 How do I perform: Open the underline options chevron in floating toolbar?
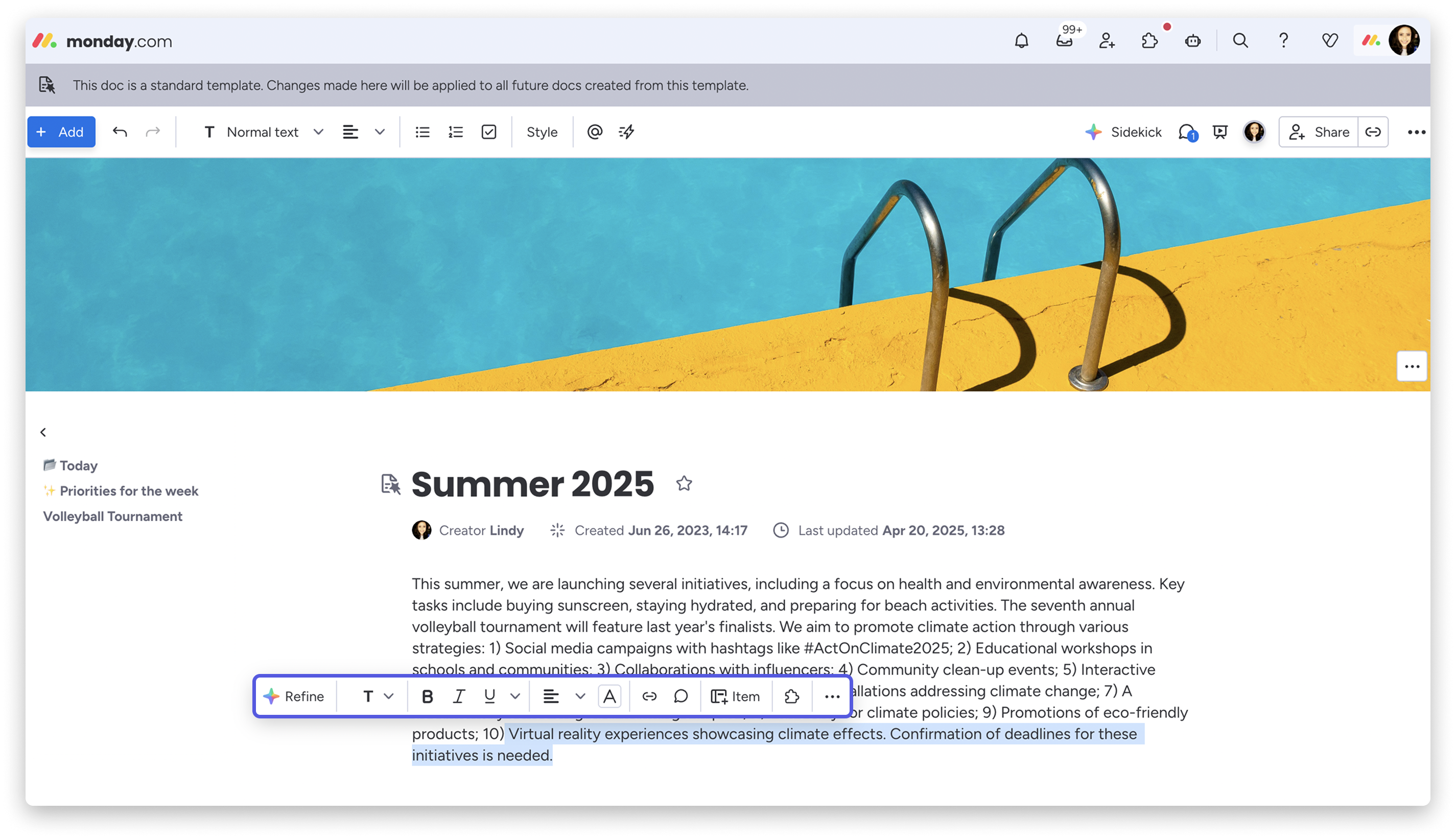pos(515,696)
